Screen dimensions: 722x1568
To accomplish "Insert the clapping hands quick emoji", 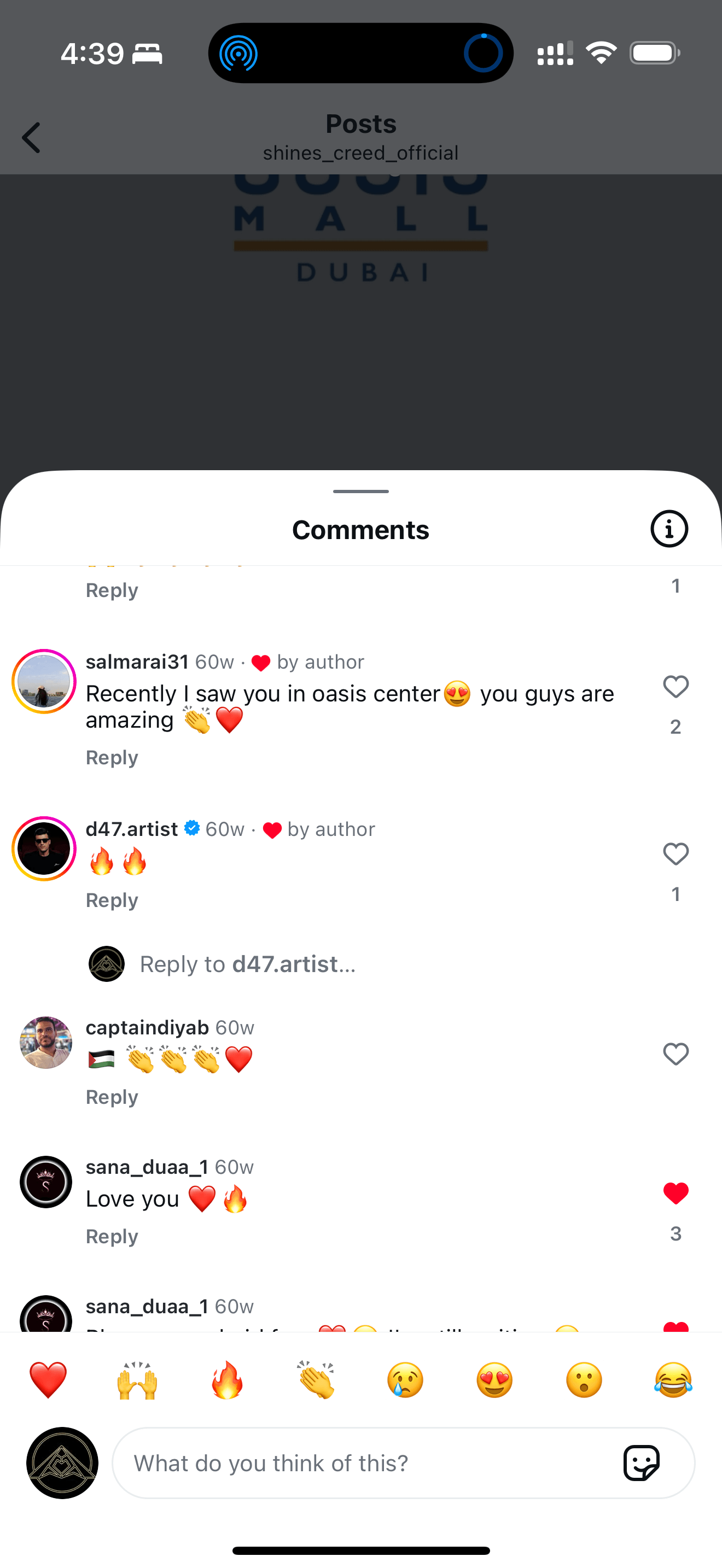I will (x=317, y=1379).
